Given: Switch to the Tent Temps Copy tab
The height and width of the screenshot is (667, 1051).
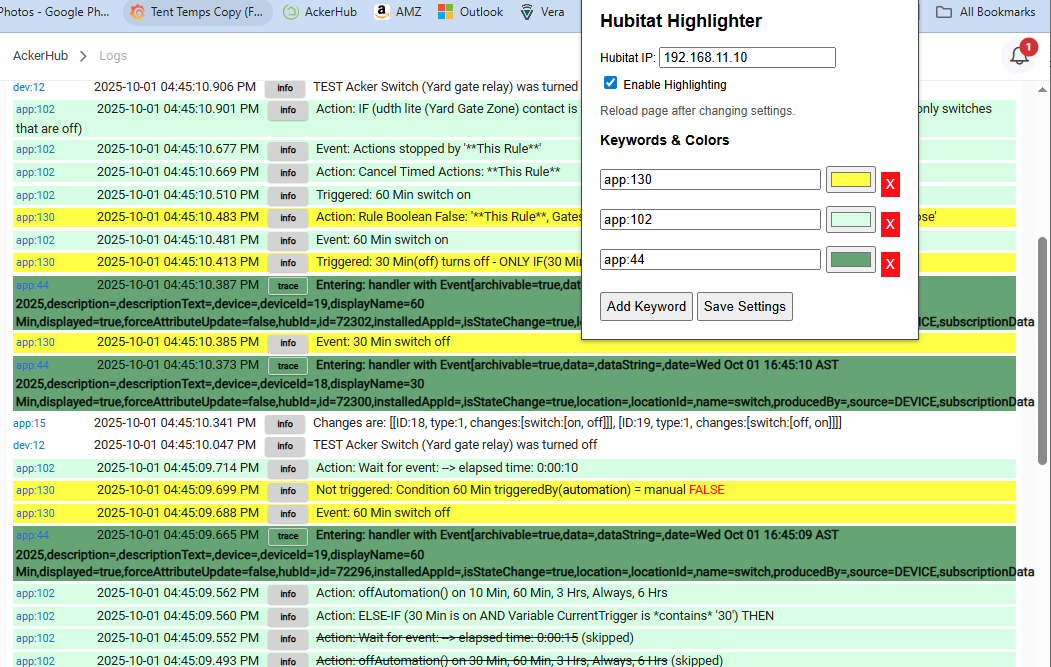Looking at the screenshot, I should click(x=197, y=12).
